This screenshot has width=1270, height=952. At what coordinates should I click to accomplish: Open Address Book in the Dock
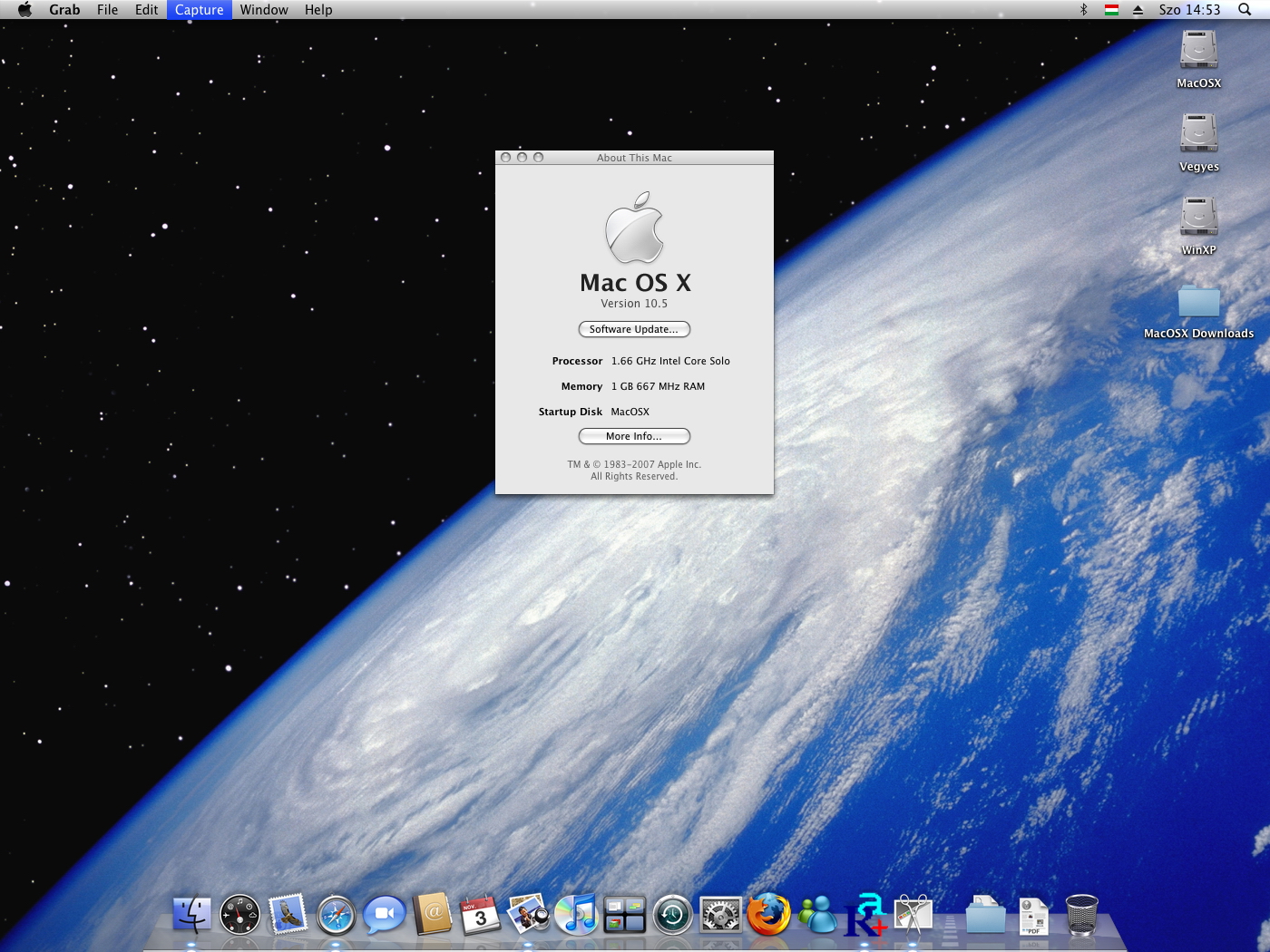pos(433,914)
